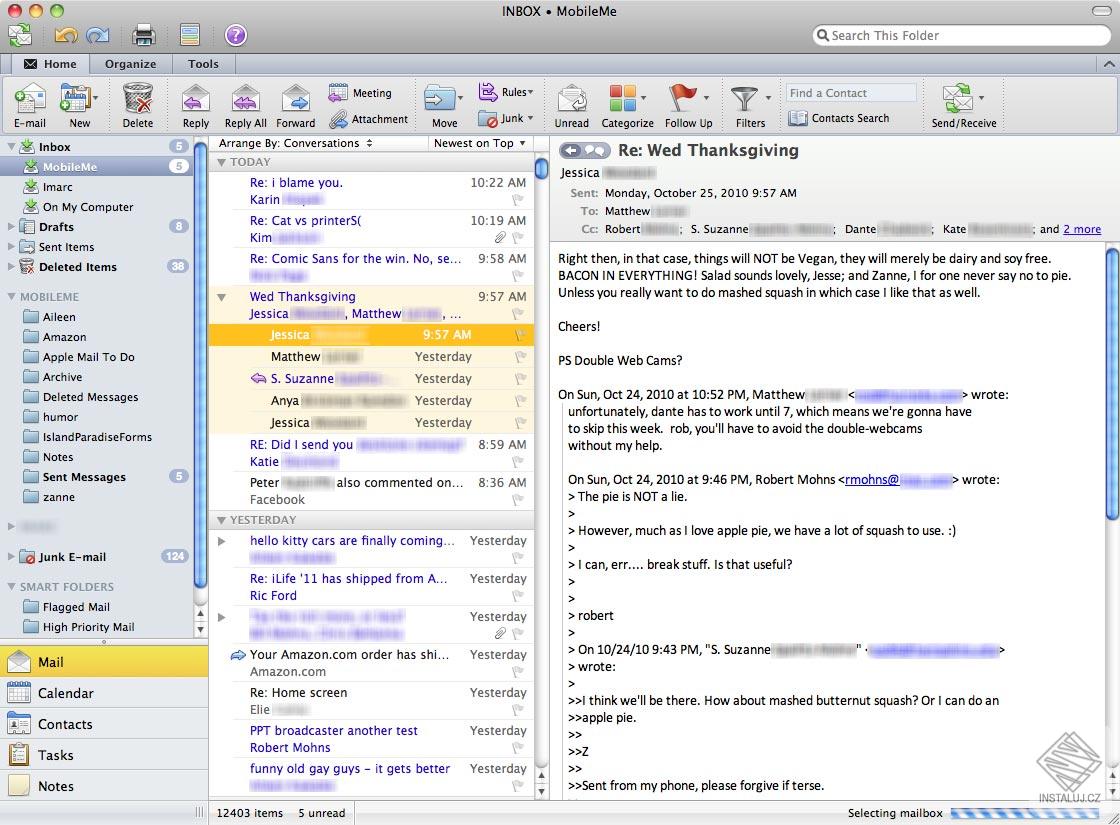Click the Send/Receive icon in ribbon
This screenshot has width=1120, height=825.
958,98
